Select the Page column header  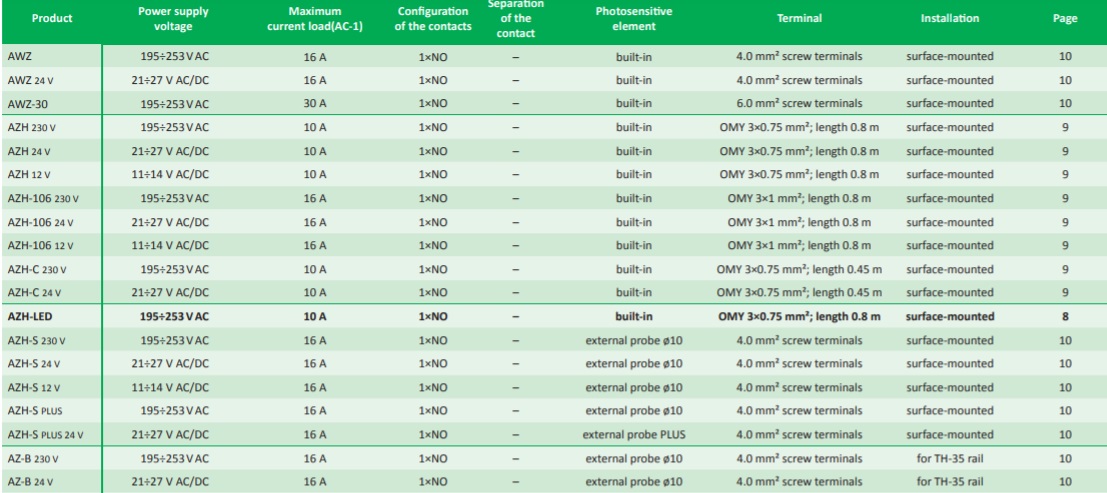click(x=1065, y=19)
